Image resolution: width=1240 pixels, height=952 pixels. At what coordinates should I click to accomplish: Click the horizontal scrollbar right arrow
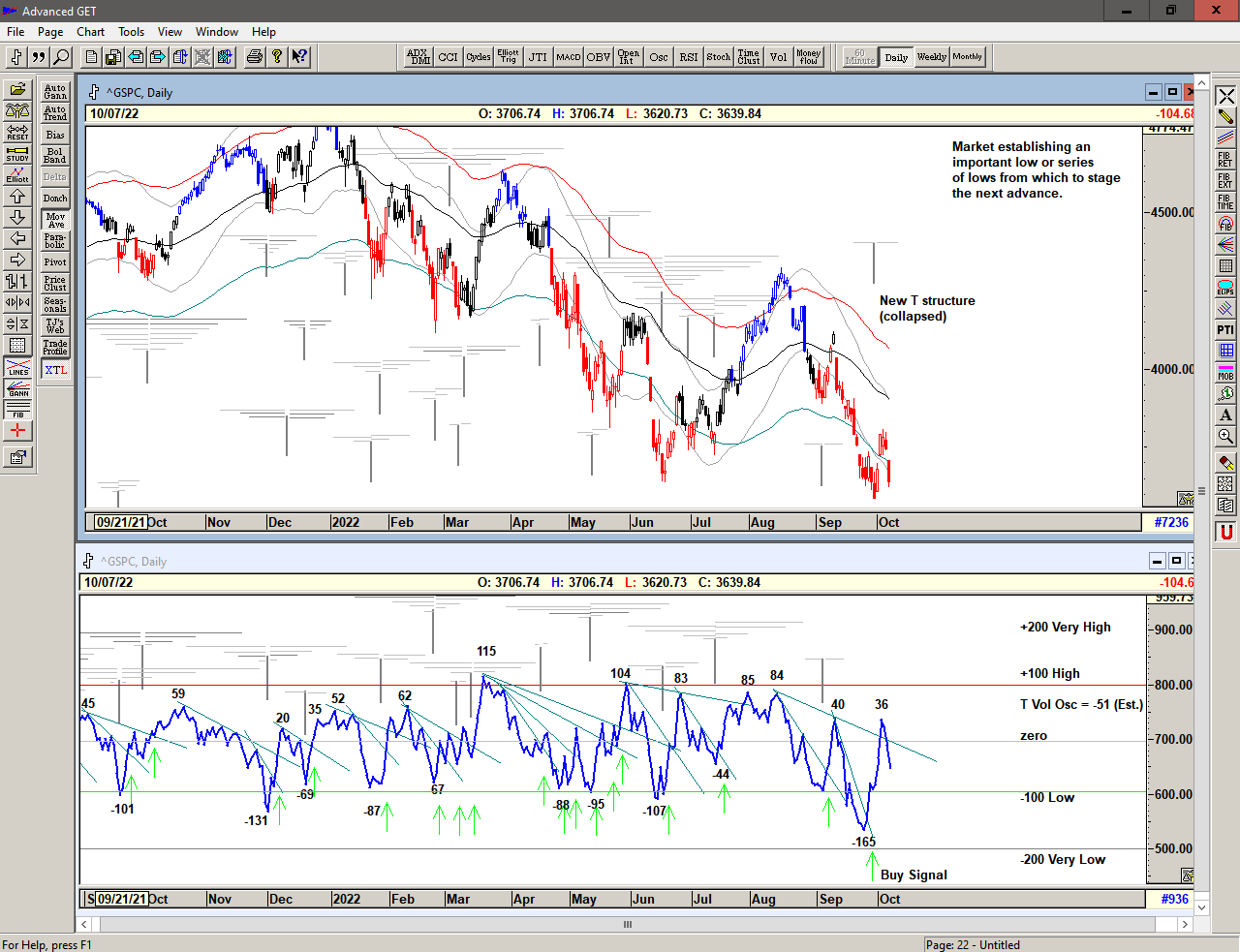click(x=1184, y=925)
